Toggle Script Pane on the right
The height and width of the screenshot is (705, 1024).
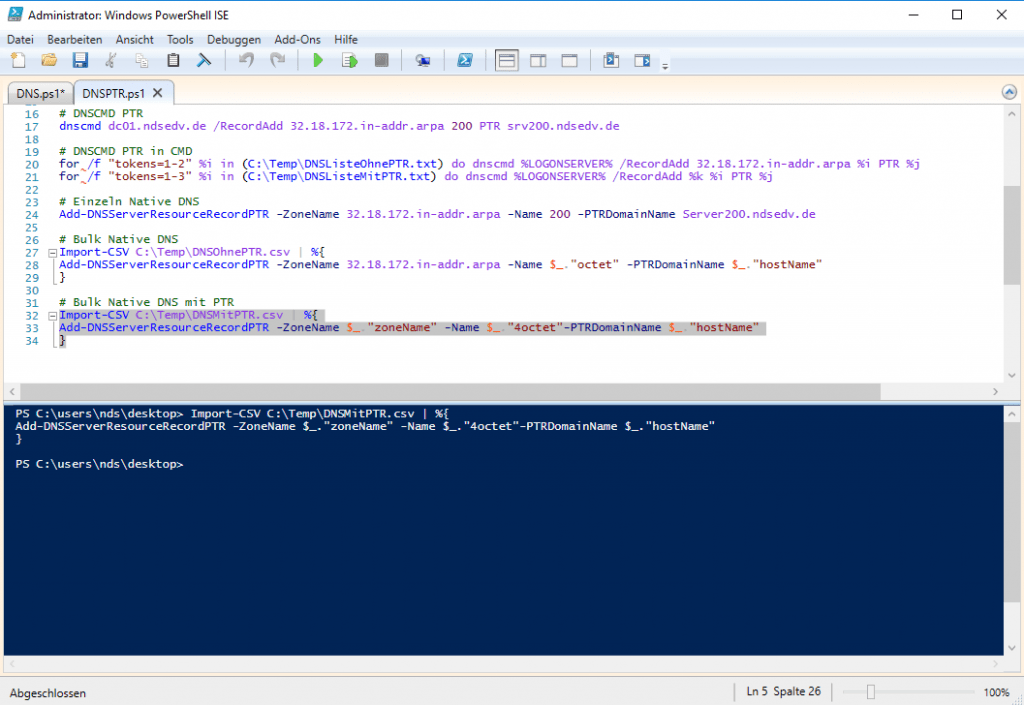tap(539, 60)
